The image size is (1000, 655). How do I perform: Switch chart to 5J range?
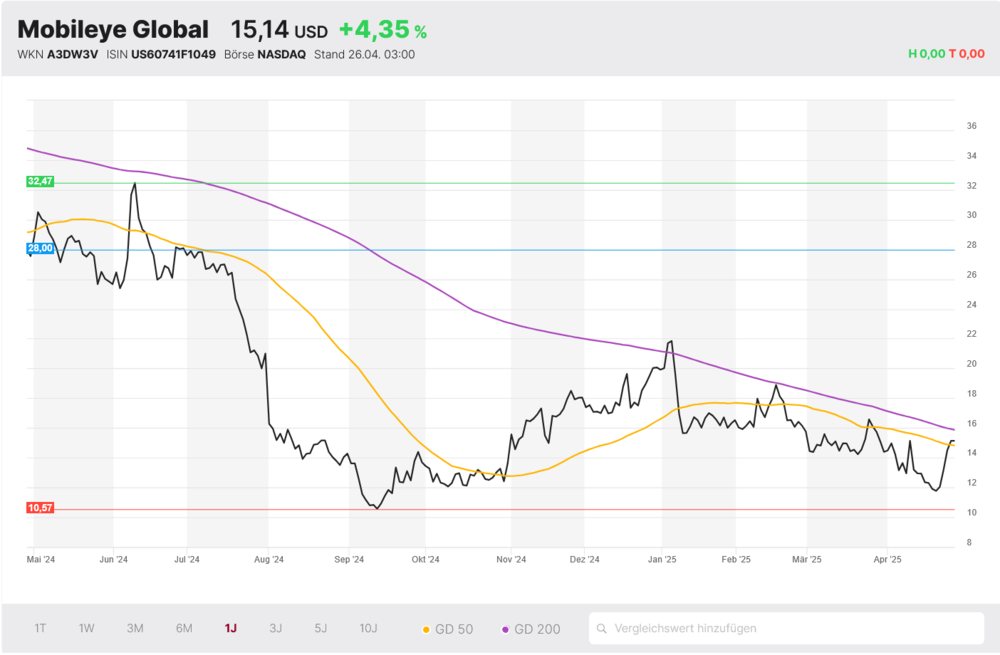coord(321,628)
